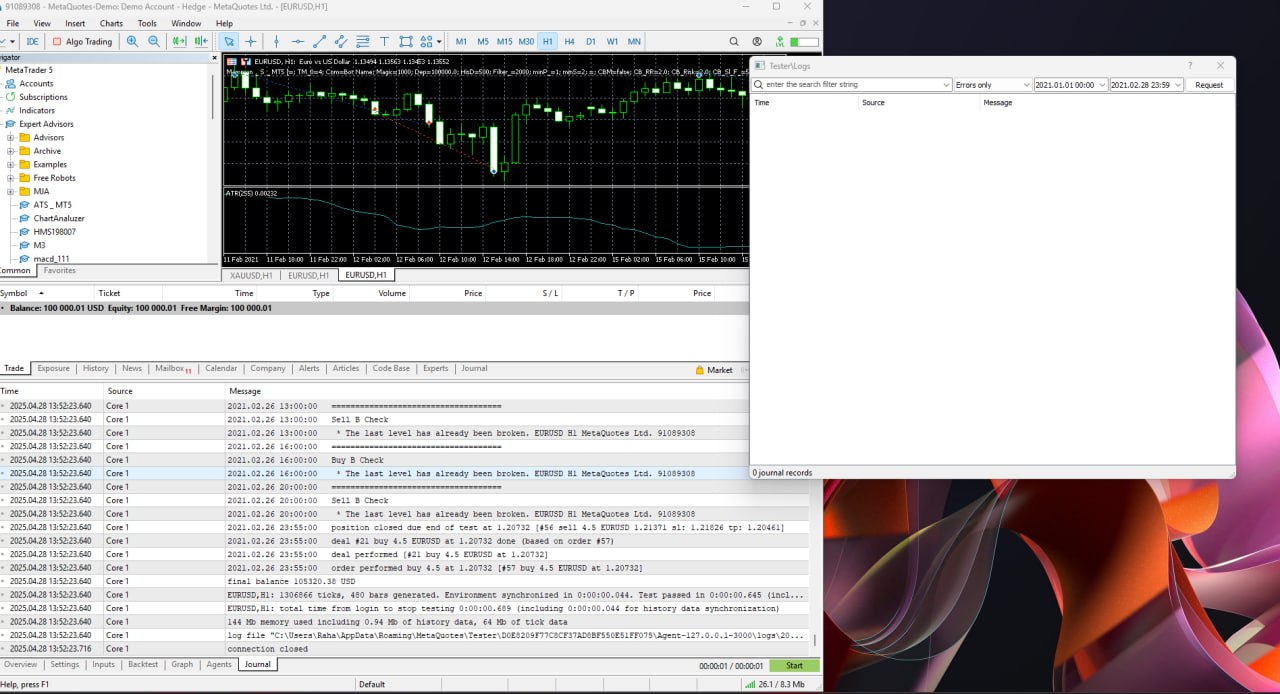Click the green Start button

coord(794,665)
